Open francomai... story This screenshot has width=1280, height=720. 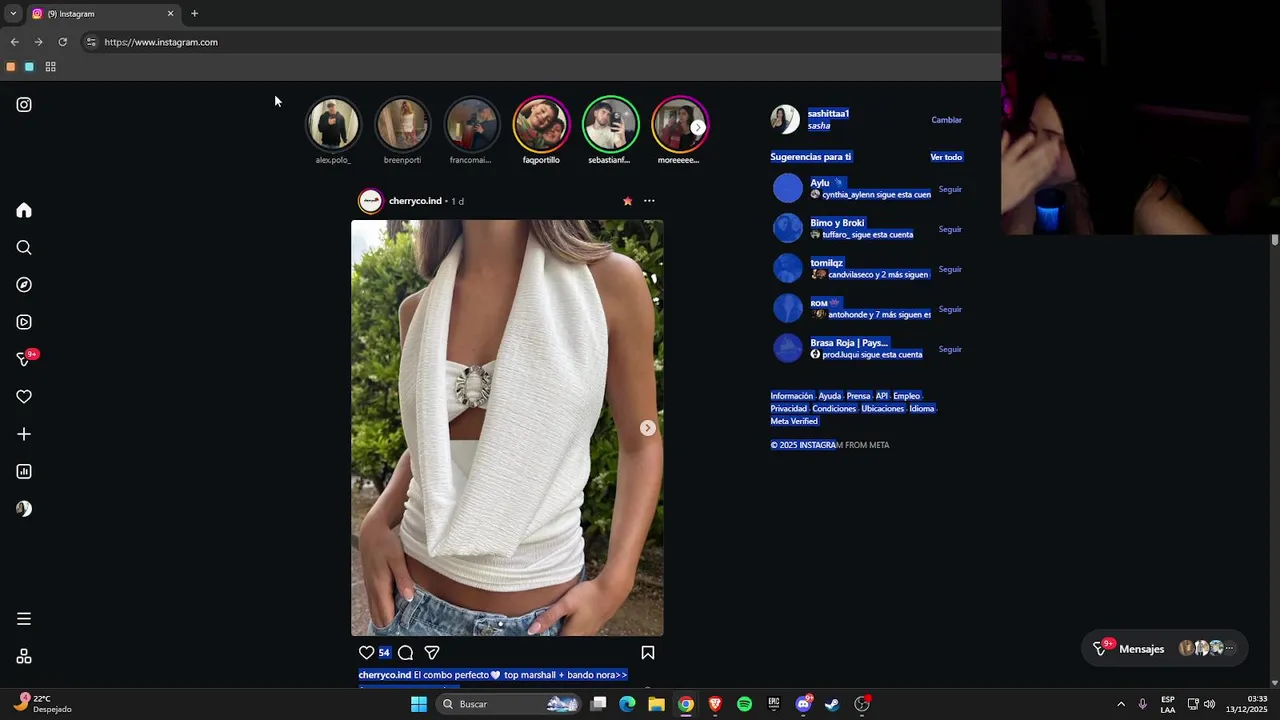point(471,124)
